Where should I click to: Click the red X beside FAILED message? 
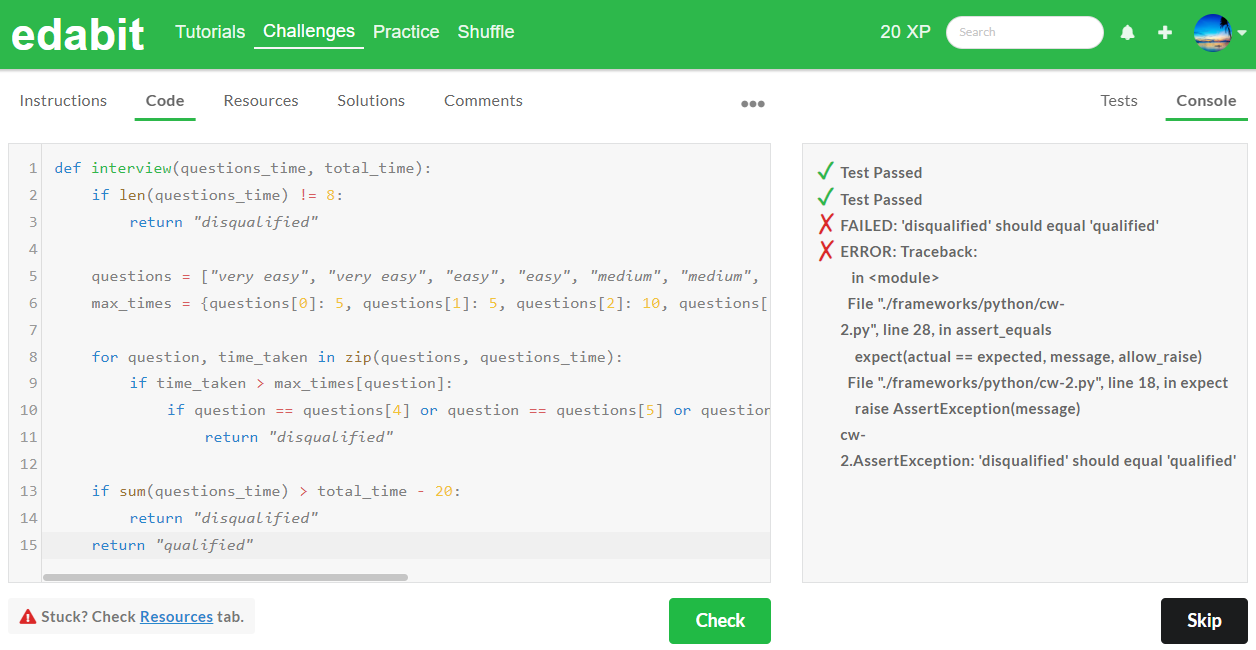[x=826, y=225]
